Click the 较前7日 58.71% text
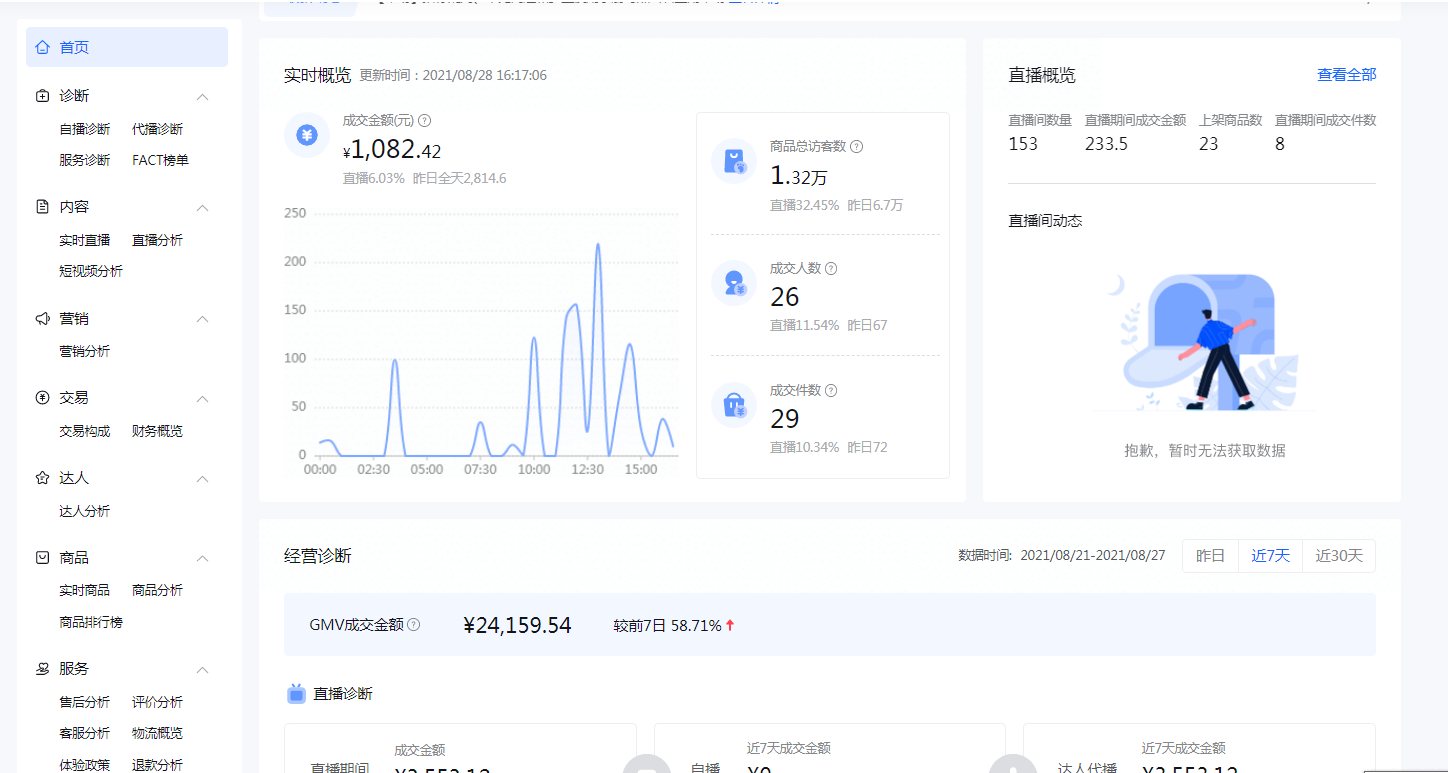This screenshot has width=1448, height=773. click(667, 625)
